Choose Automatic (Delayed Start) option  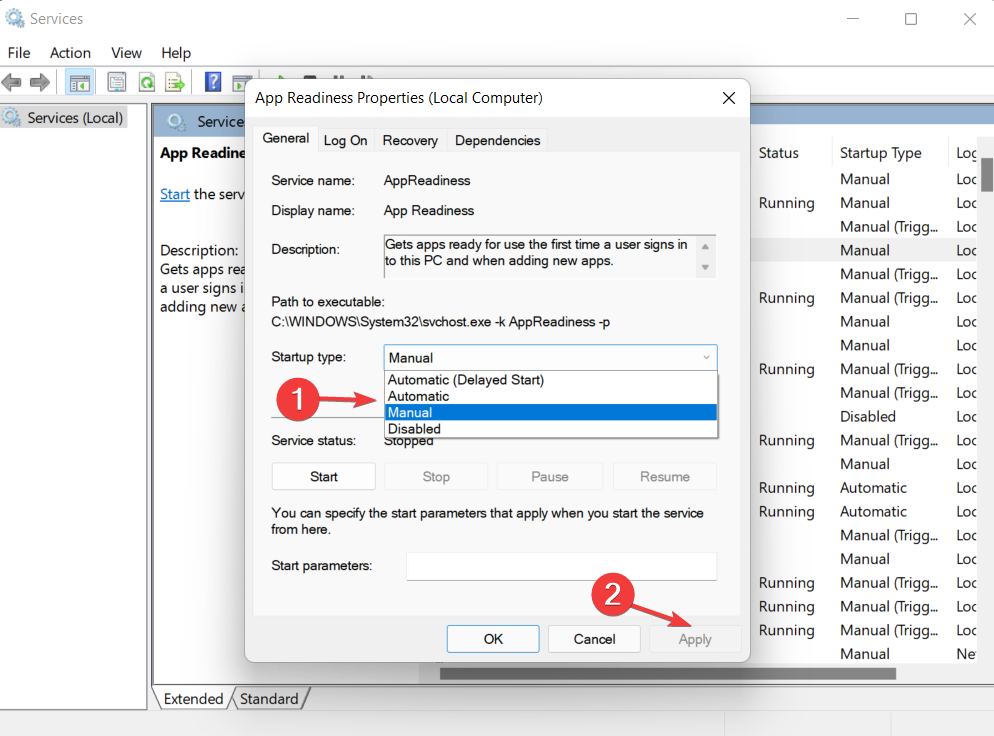550,380
